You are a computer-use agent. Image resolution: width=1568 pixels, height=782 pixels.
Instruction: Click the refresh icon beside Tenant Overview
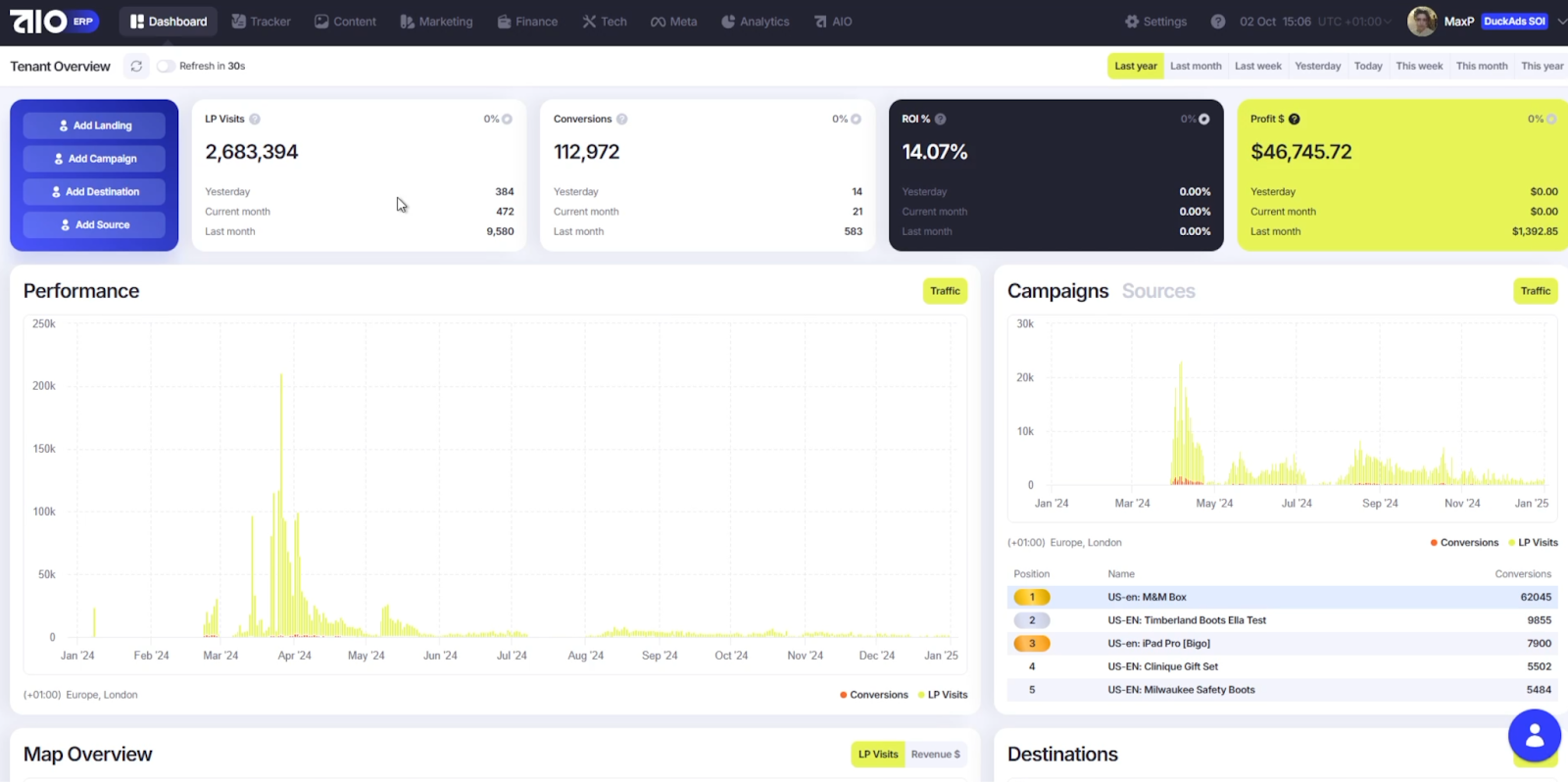[136, 67]
